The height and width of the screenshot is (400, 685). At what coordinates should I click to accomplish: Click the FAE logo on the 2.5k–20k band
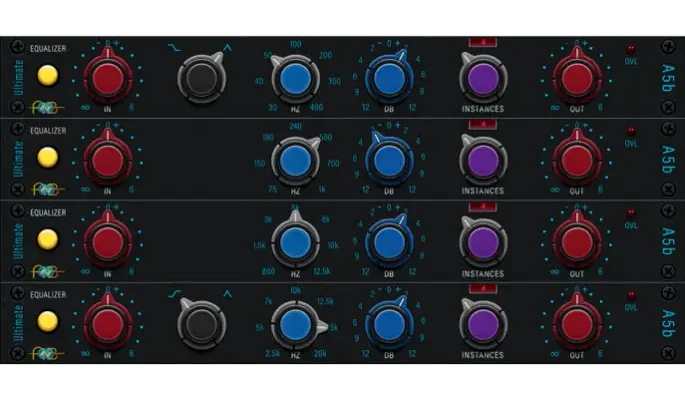click(46, 353)
